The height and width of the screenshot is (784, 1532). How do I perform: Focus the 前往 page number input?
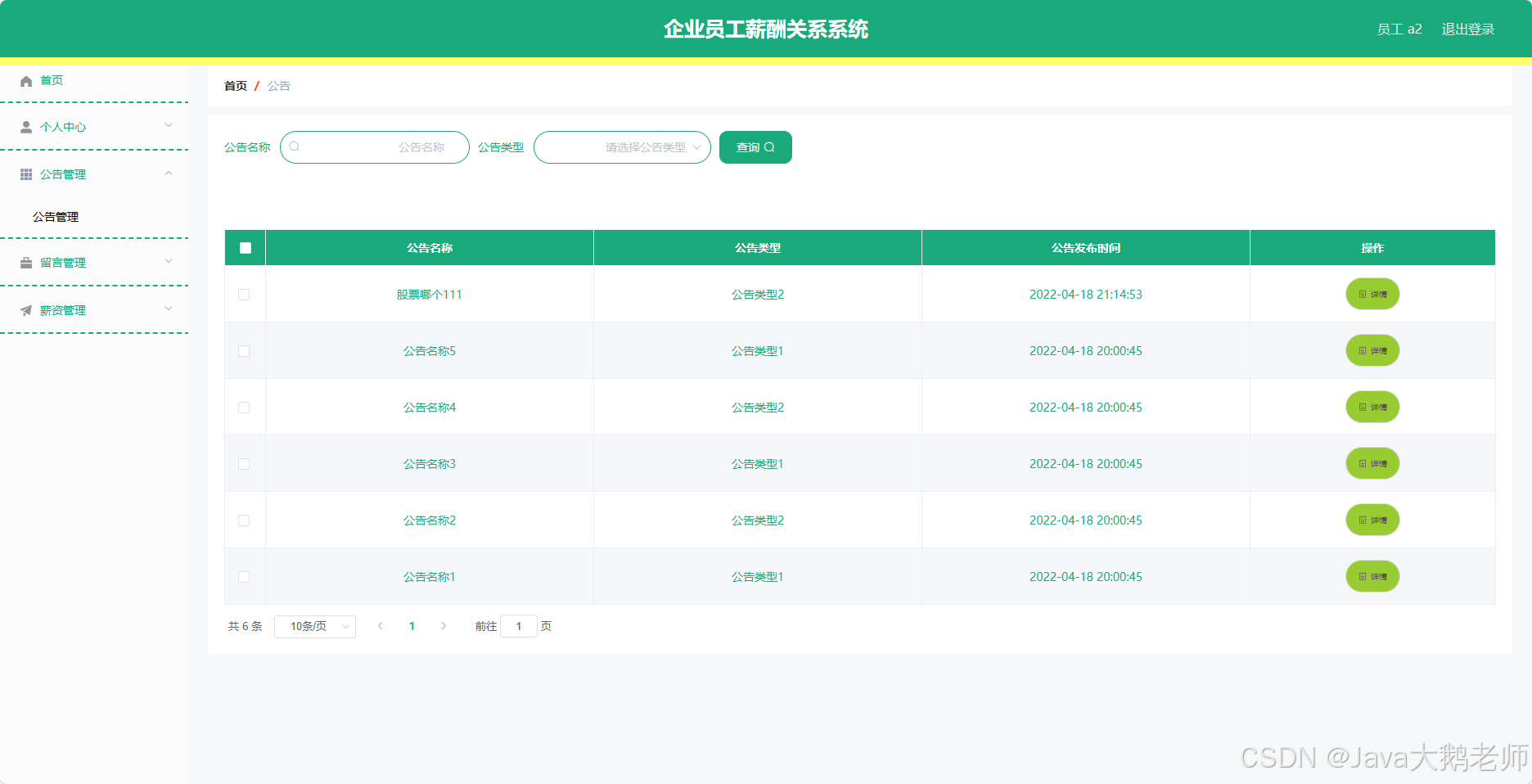519,626
